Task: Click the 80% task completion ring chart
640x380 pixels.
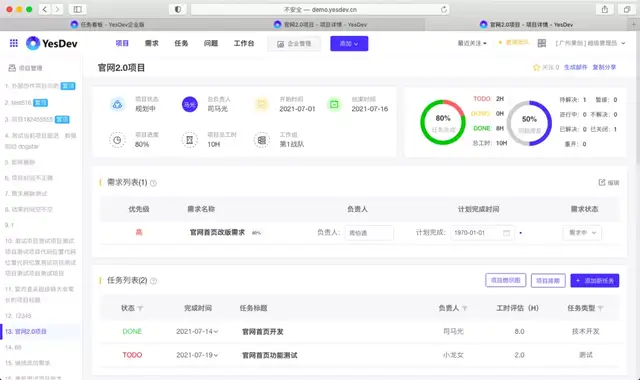Action: [443, 122]
